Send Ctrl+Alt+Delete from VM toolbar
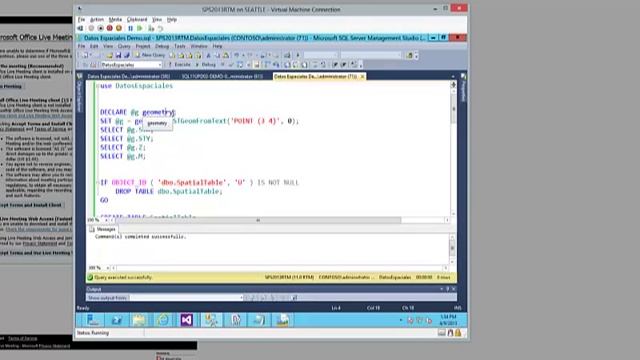The height and width of the screenshot is (360, 640). click(x=80, y=28)
